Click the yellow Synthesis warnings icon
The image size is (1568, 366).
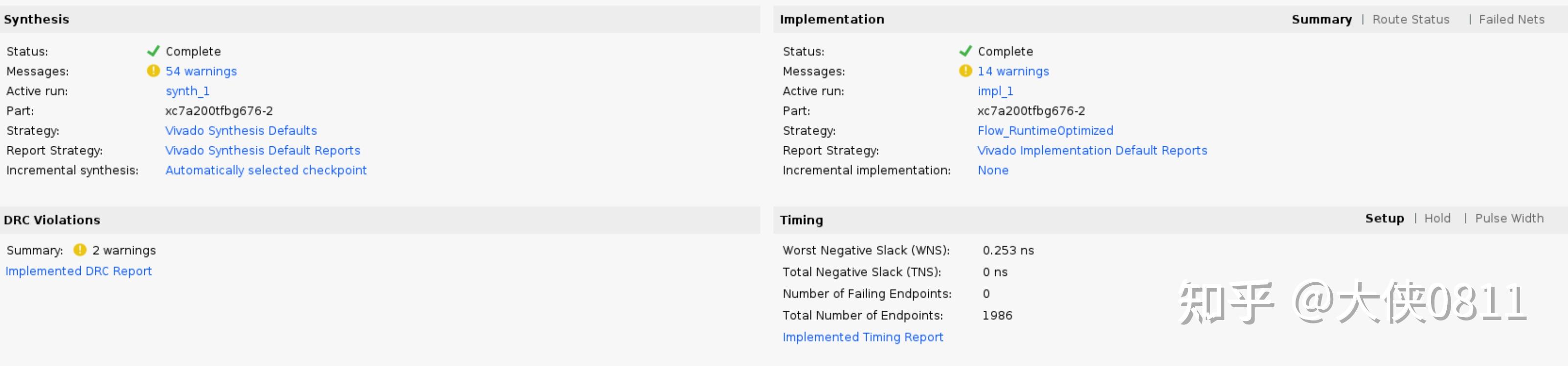tap(154, 71)
